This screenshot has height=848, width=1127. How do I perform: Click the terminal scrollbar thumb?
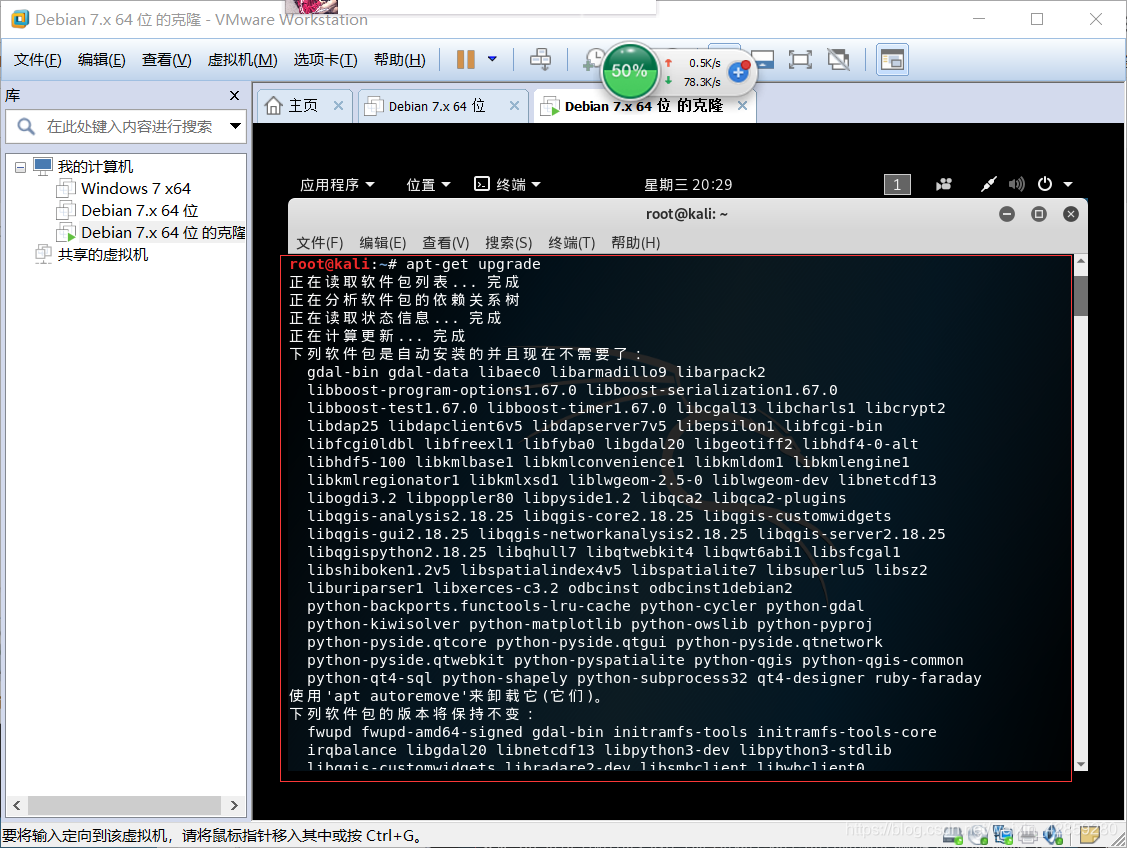click(1080, 296)
